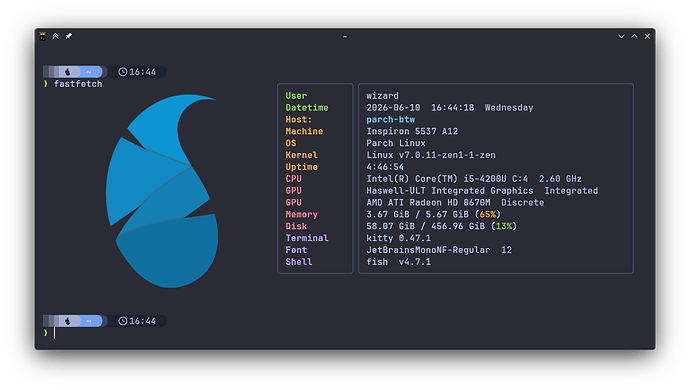Click the Linux penguin icon in top prompt
Viewport: 690px width, 390px height.
(67, 72)
